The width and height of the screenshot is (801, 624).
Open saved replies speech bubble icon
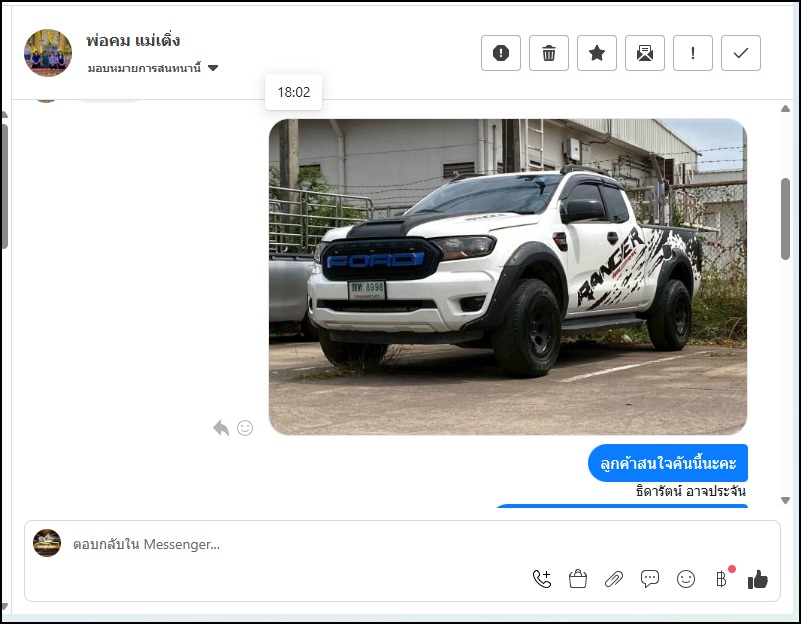point(650,579)
